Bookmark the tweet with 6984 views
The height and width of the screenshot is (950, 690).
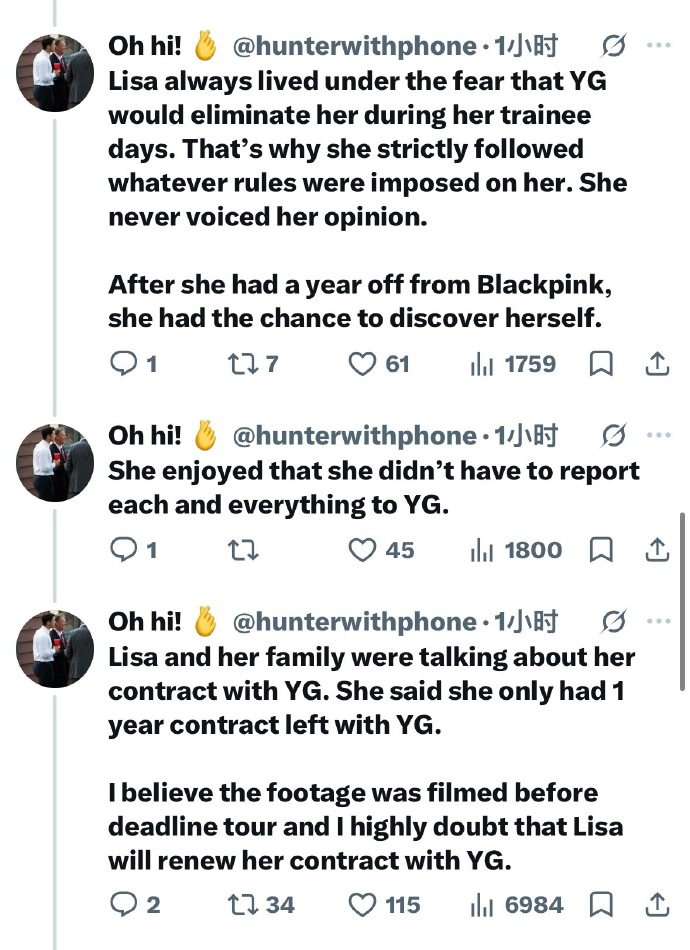pos(601,905)
